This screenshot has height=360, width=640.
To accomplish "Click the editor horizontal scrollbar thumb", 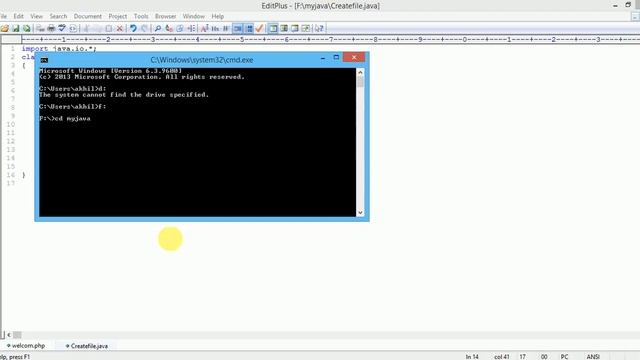I will tap(17, 335).
